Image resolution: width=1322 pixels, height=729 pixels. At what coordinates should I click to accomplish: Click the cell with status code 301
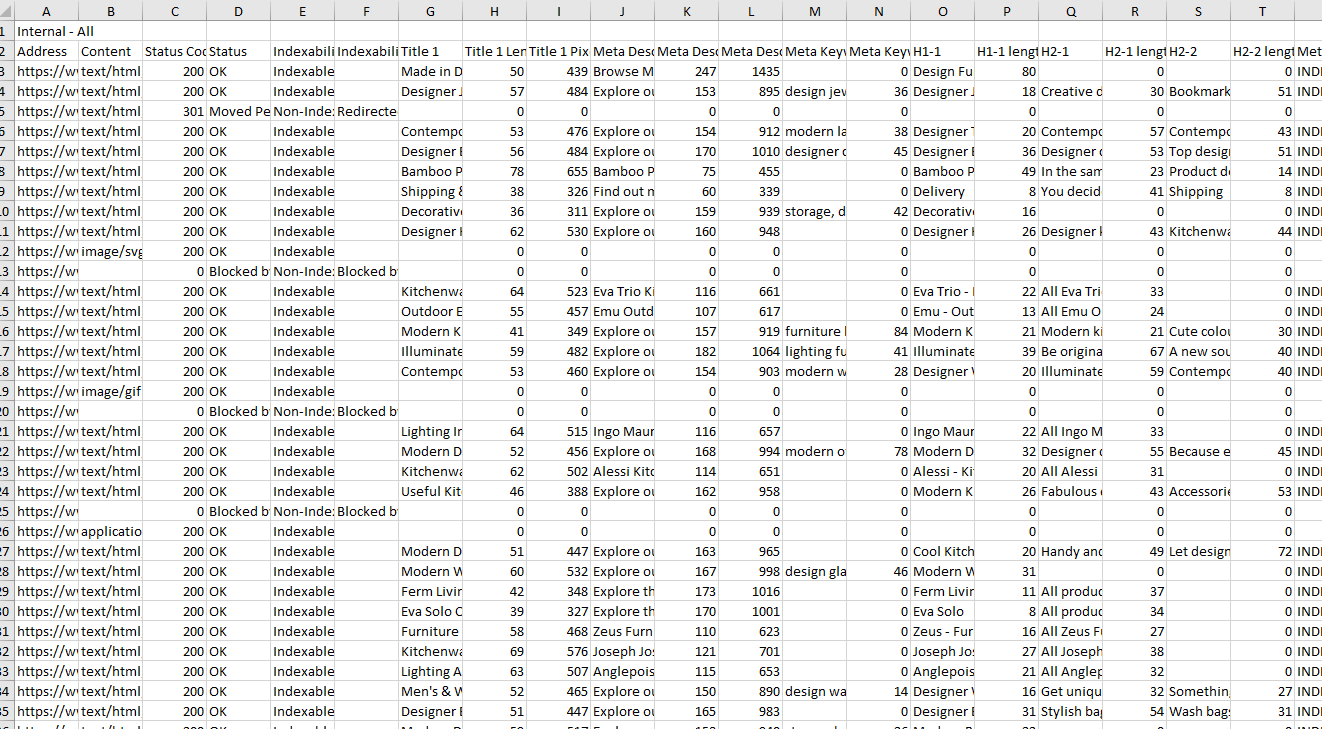(174, 111)
